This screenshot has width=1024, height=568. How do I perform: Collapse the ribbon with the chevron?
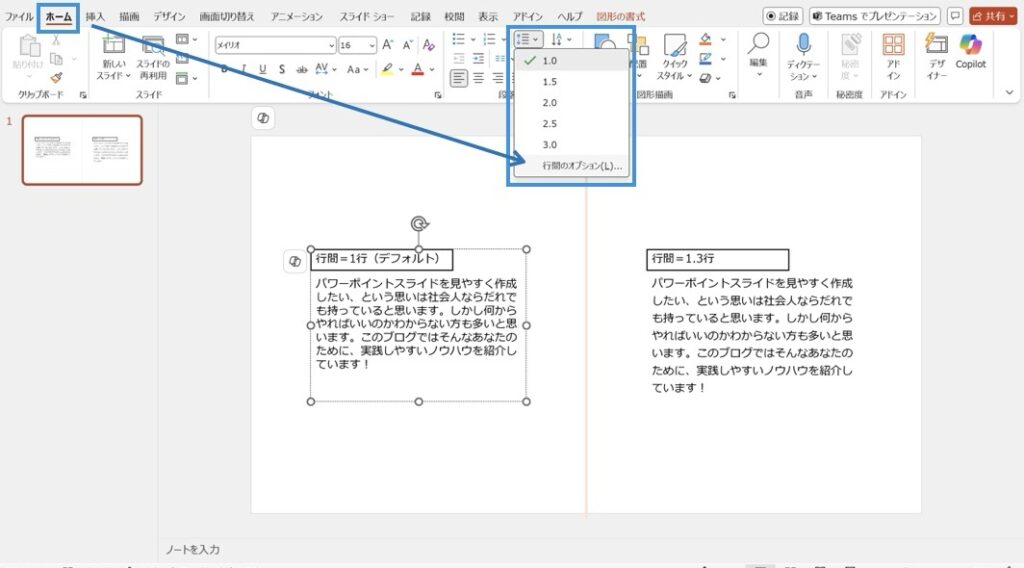coord(1009,93)
